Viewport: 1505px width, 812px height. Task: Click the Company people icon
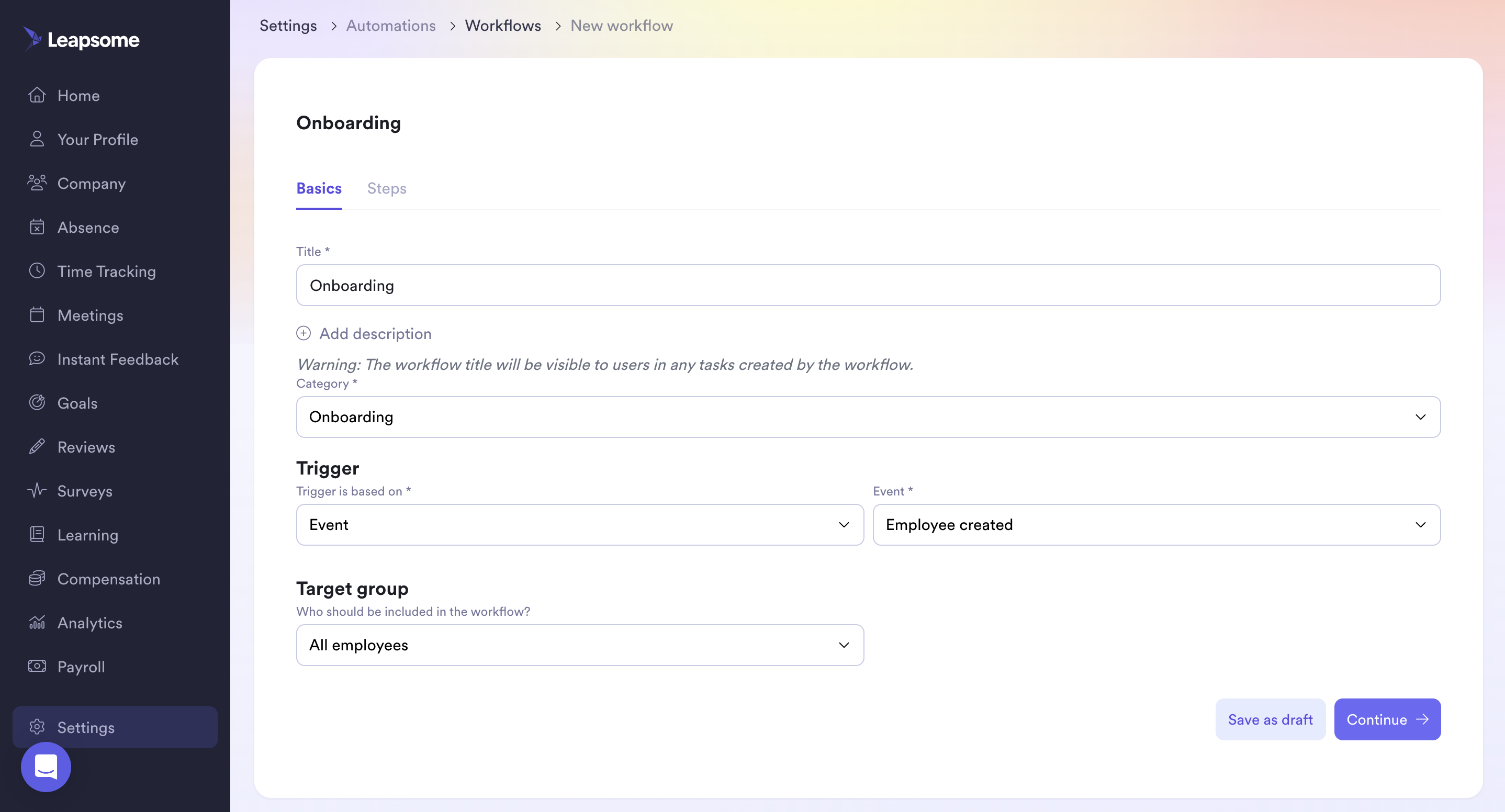37,183
